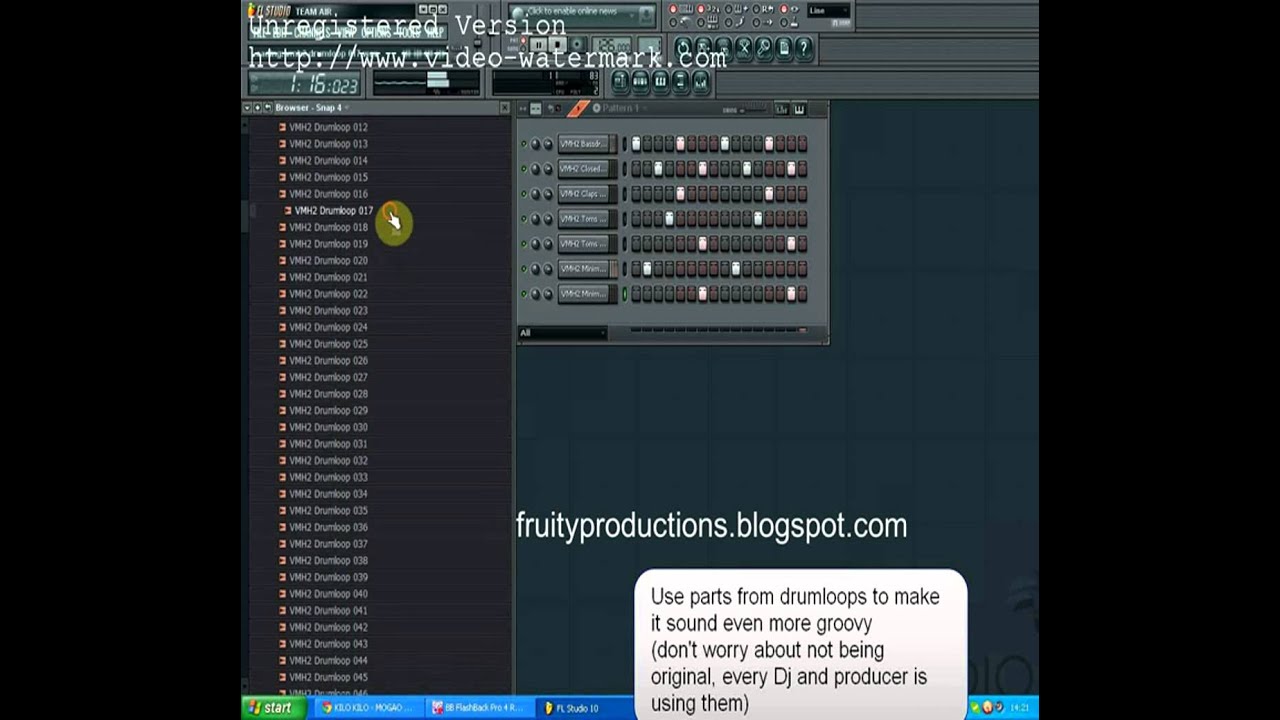
Task: Select VMH2 Drumloop 018 in browser
Action: click(328, 227)
